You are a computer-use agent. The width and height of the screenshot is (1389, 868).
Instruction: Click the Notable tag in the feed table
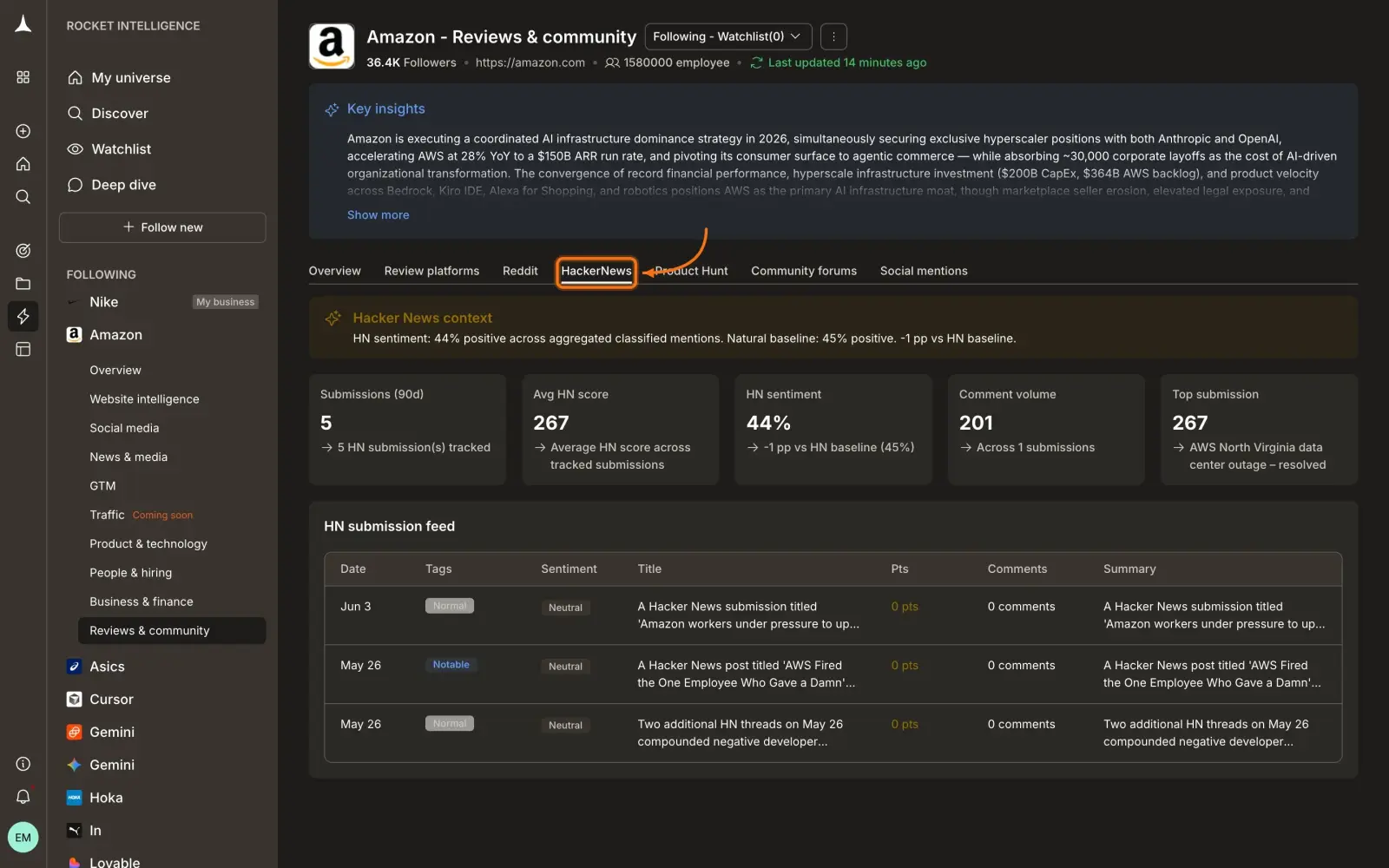[451, 665]
